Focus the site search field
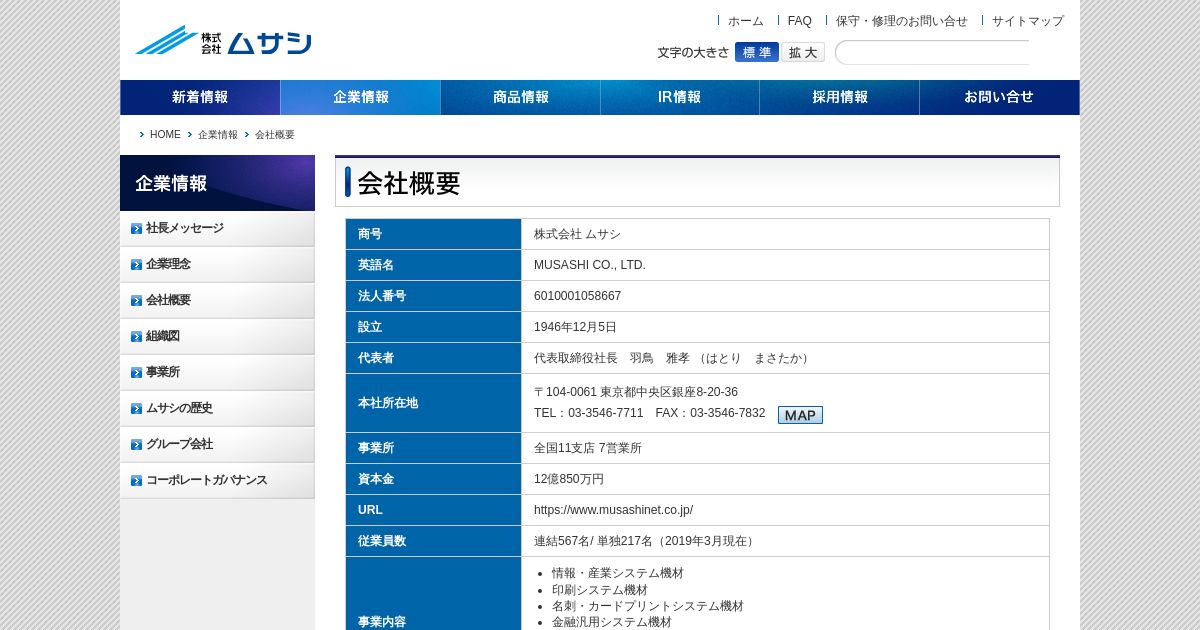Image resolution: width=1200 pixels, height=630 pixels. [x=932, y=52]
